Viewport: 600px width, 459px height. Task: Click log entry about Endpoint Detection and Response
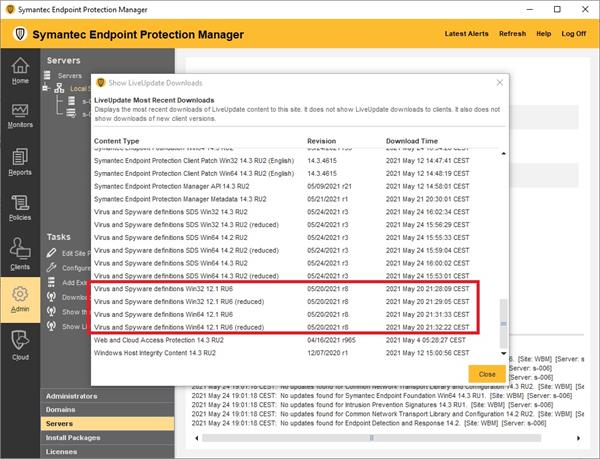click(368, 423)
